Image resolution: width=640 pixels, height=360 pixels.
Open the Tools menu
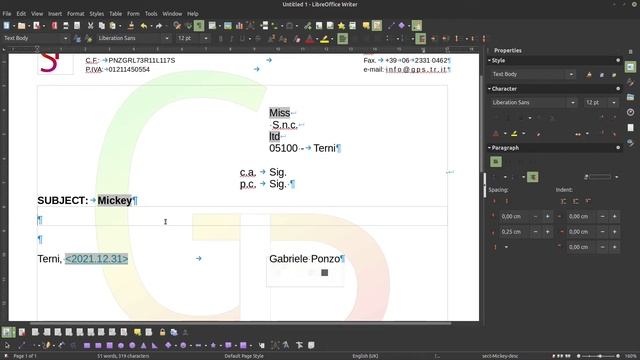coord(151,14)
